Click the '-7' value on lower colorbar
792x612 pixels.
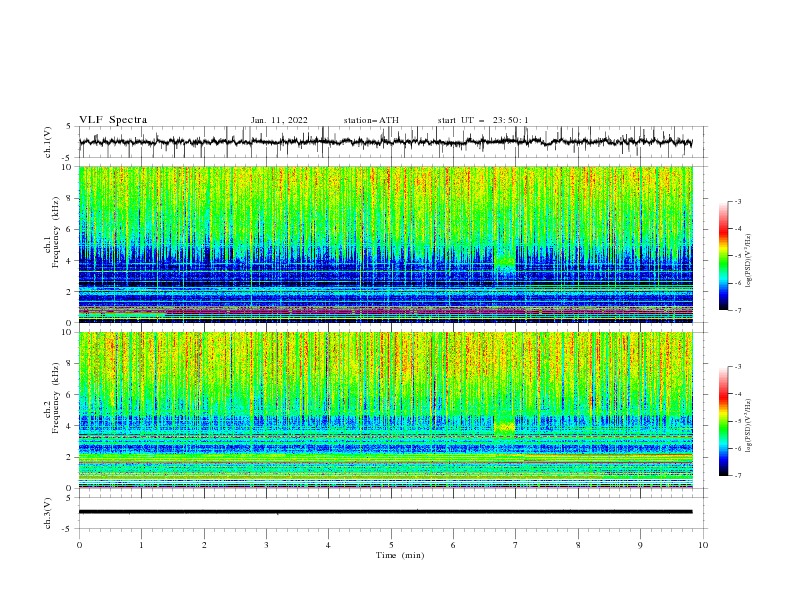tap(737, 476)
